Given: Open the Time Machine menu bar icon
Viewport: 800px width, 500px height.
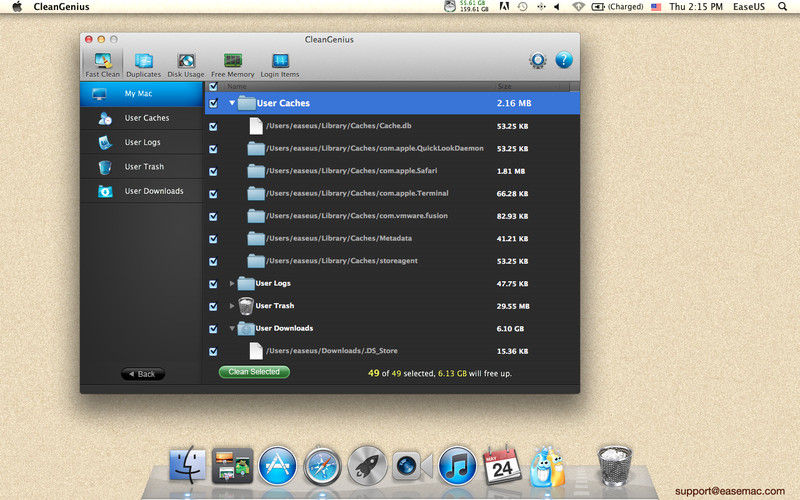Looking at the screenshot, I should click(522, 7).
